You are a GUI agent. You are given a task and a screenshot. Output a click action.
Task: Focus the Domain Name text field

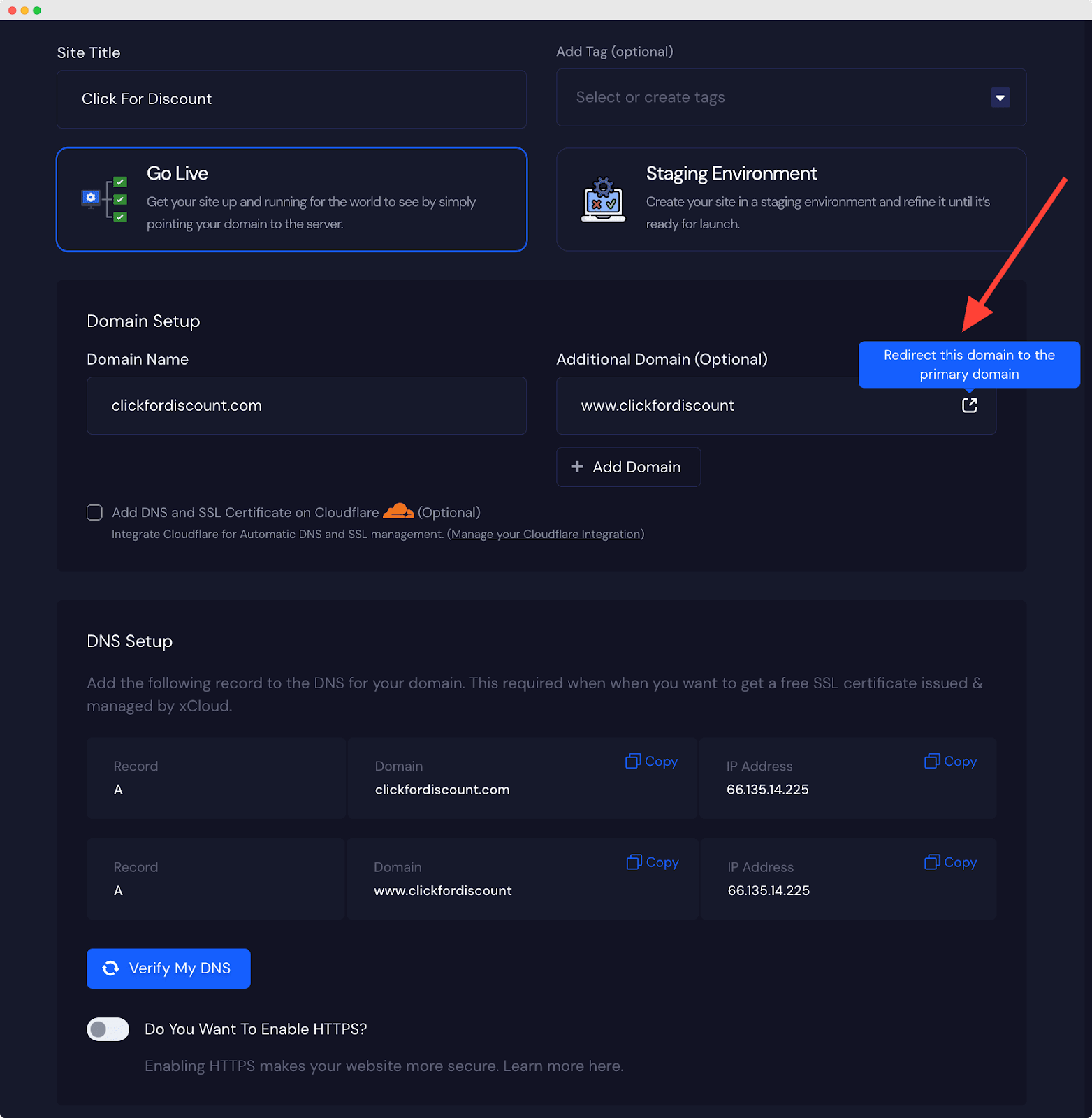point(306,406)
